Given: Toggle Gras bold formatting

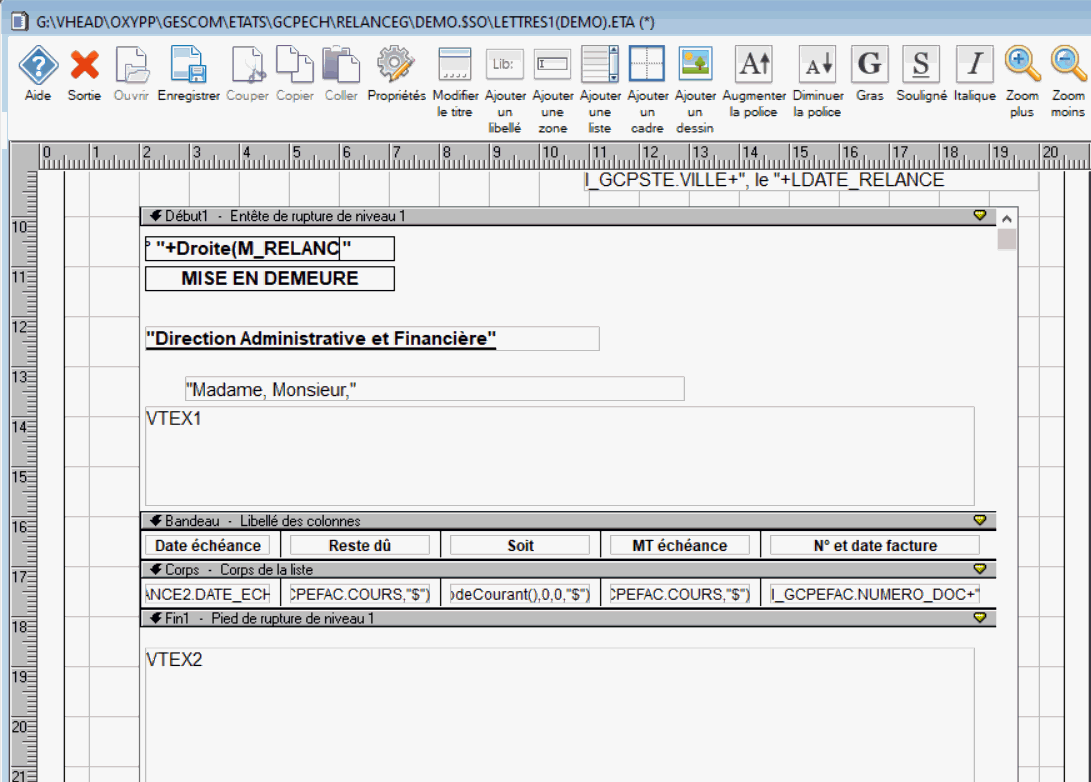Looking at the screenshot, I should click(870, 66).
